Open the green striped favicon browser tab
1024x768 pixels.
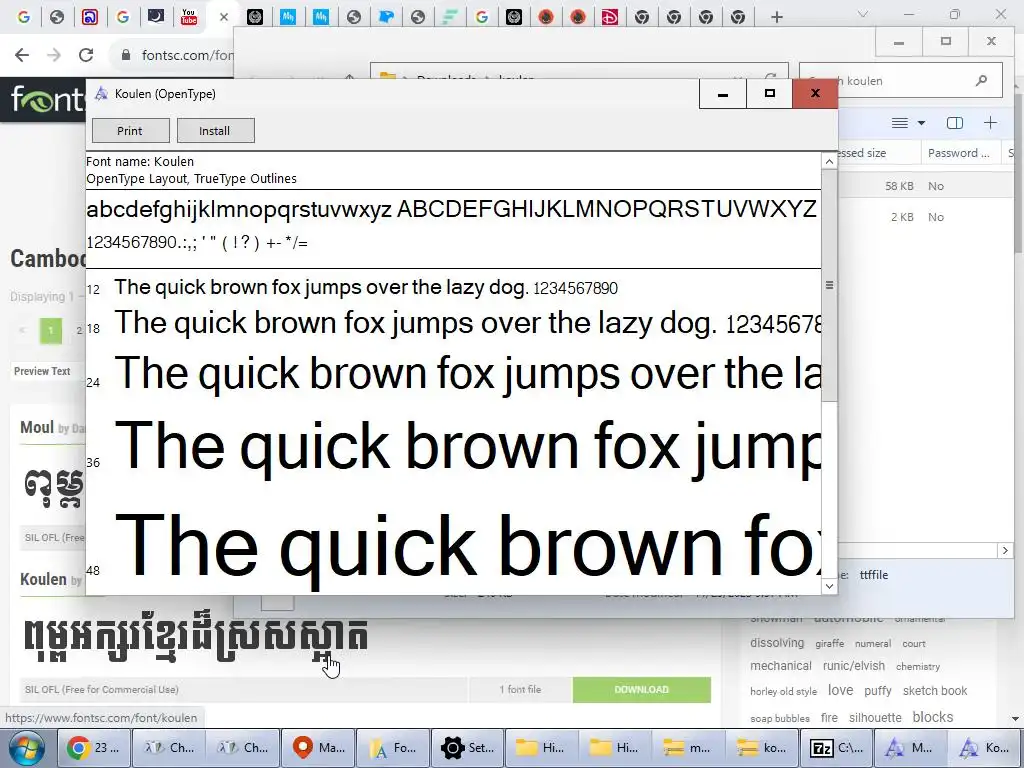point(449,17)
